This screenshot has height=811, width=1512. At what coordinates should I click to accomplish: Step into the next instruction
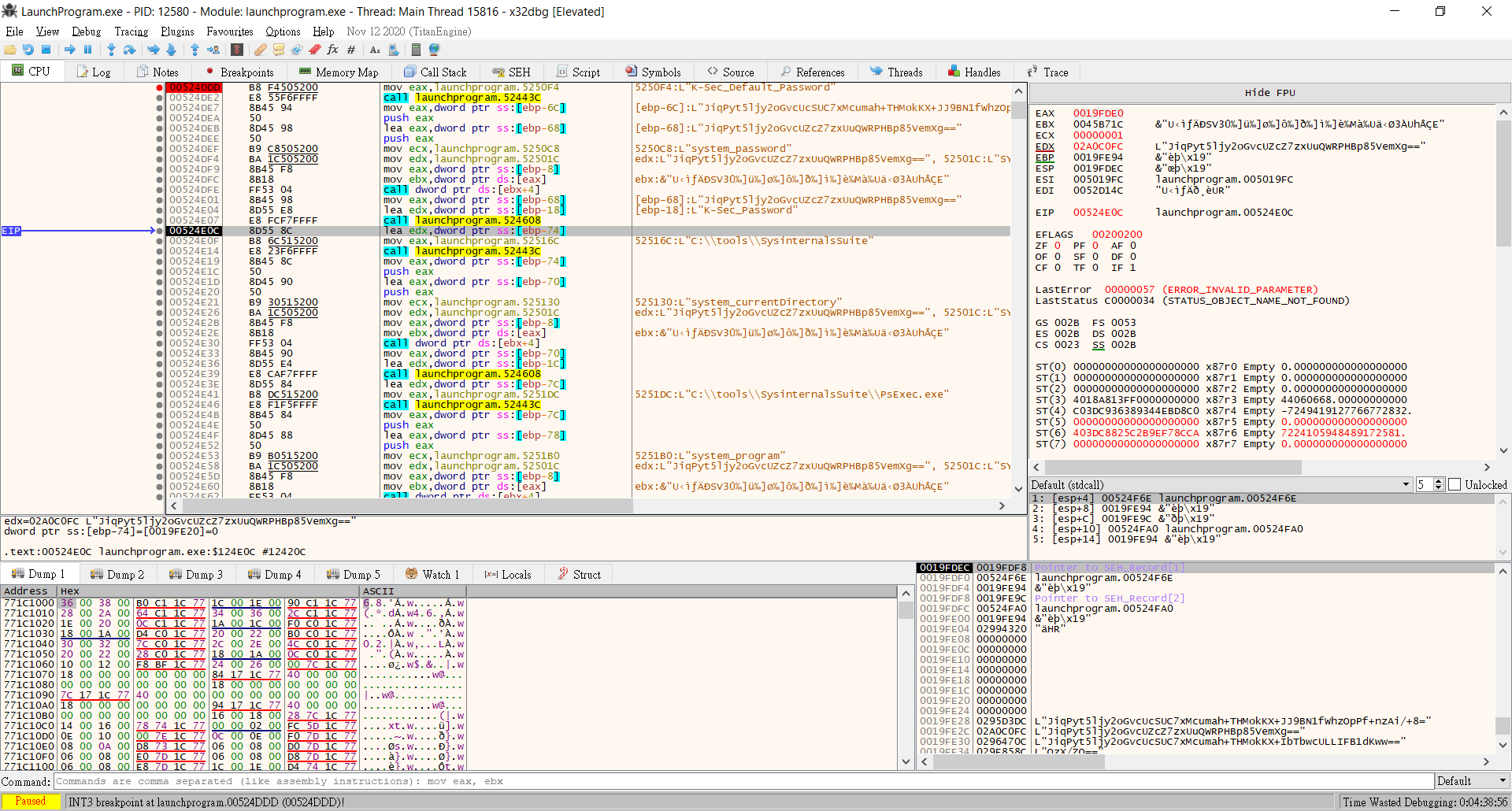pos(110,50)
